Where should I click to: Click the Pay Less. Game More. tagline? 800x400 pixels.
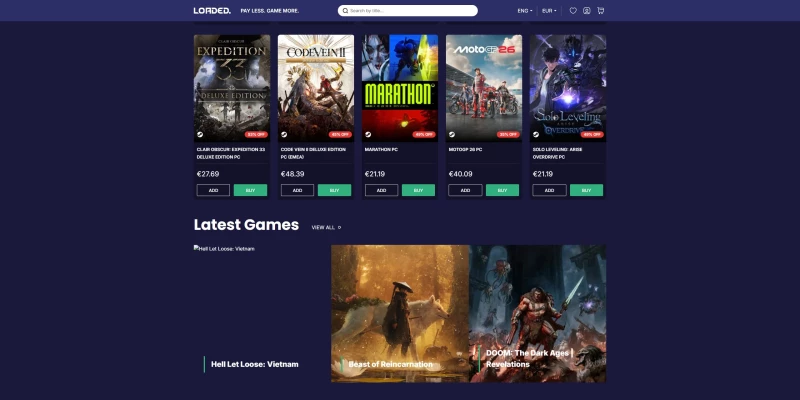click(270, 11)
